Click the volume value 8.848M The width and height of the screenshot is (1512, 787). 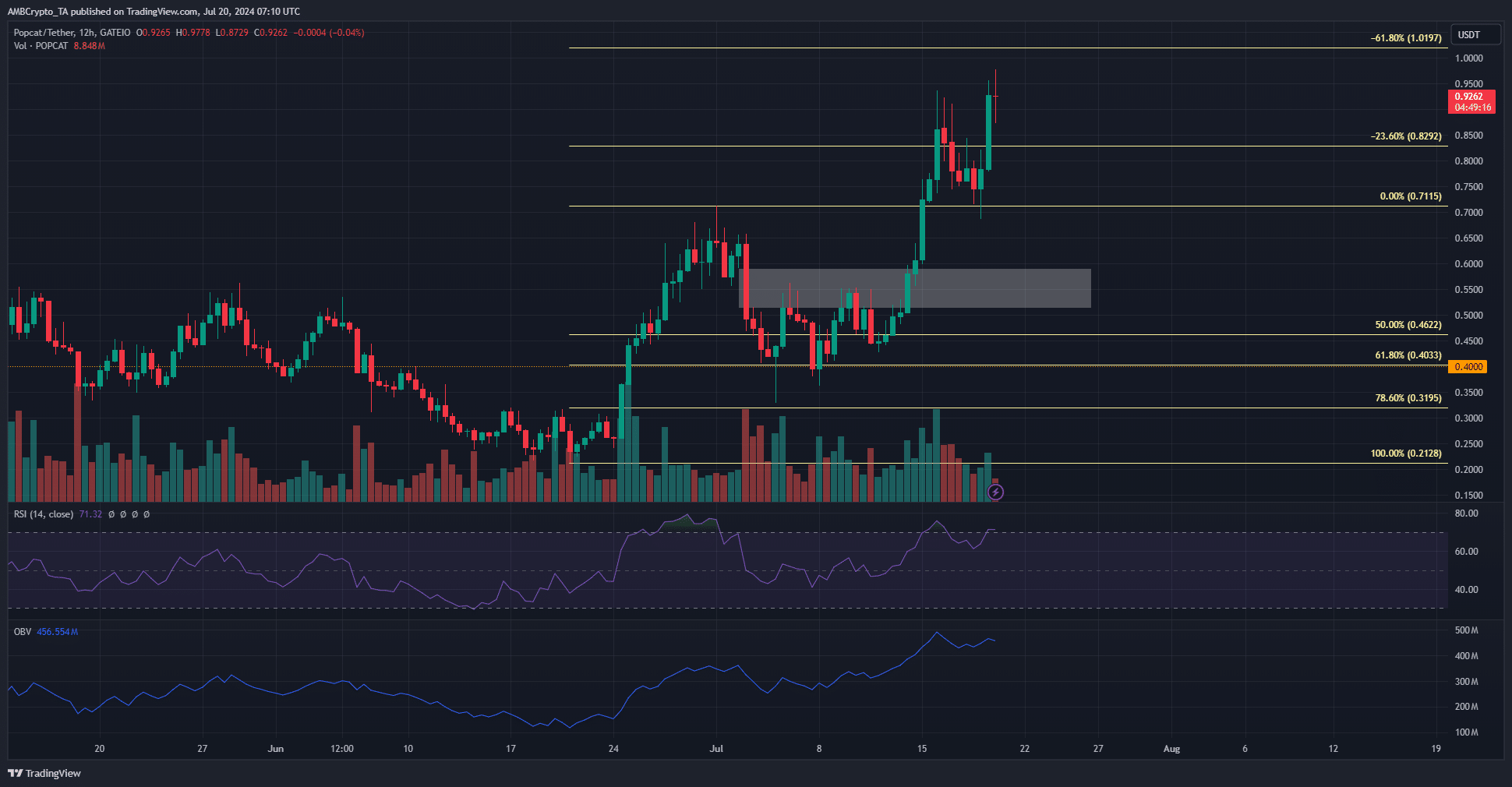90,46
